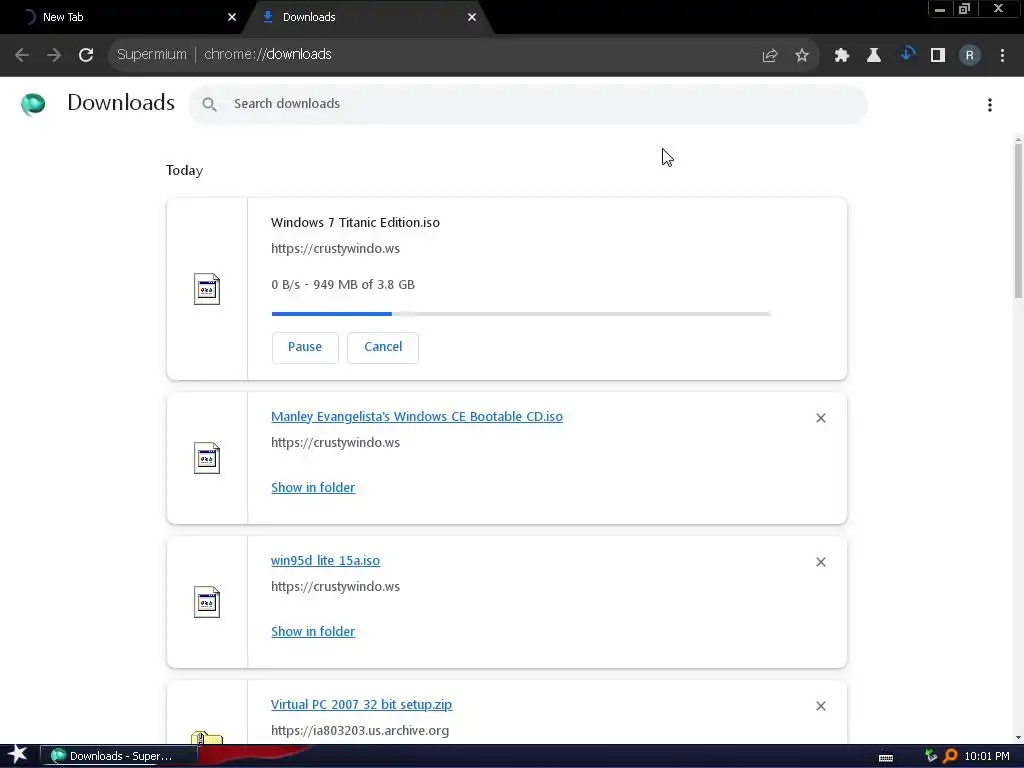The height and width of the screenshot is (768, 1024).
Task: Show Manley Evangelista's Windows CE in folder
Action: tap(313, 488)
